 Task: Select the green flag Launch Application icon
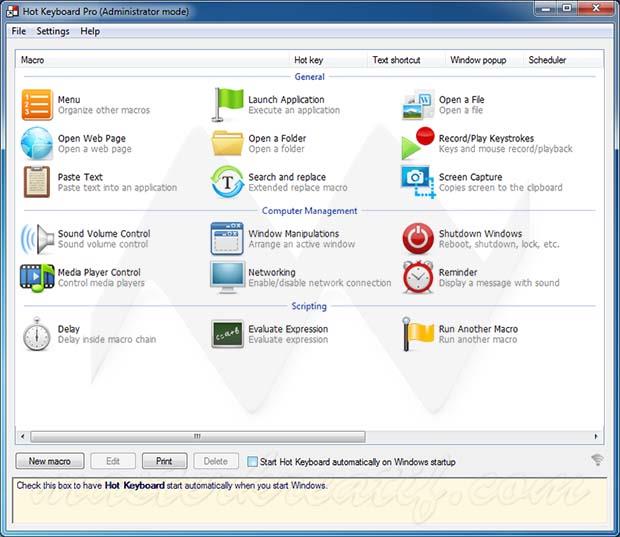[227, 104]
